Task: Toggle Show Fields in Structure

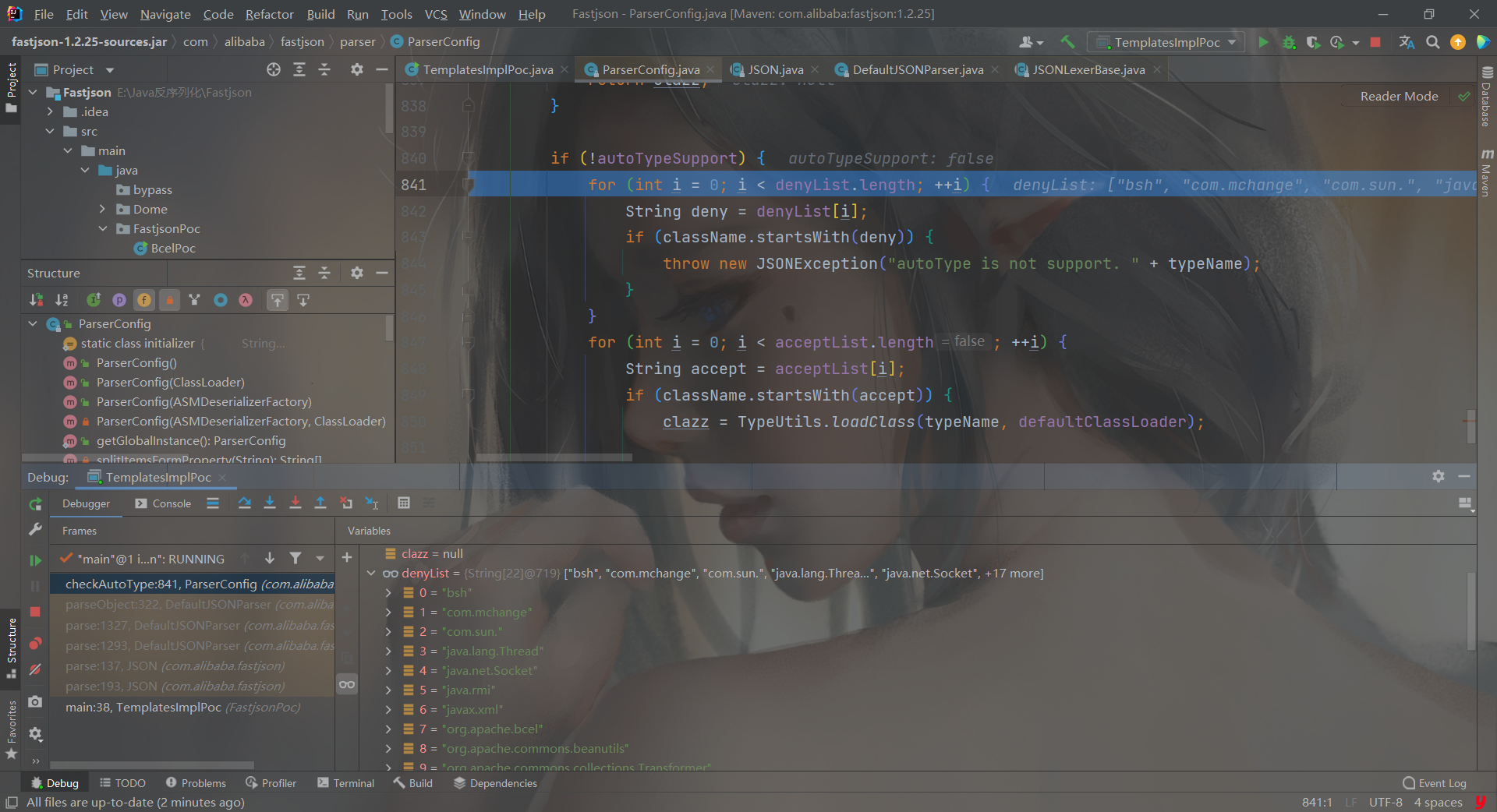Action: pyautogui.click(x=144, y=300)
